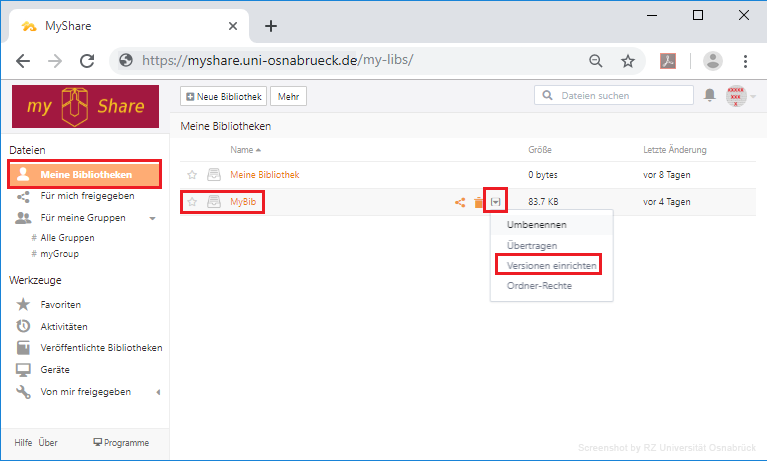The height and width of the screenshot is (461, 767).
Task: Click the Hilfe footer link
Action: 23,443
